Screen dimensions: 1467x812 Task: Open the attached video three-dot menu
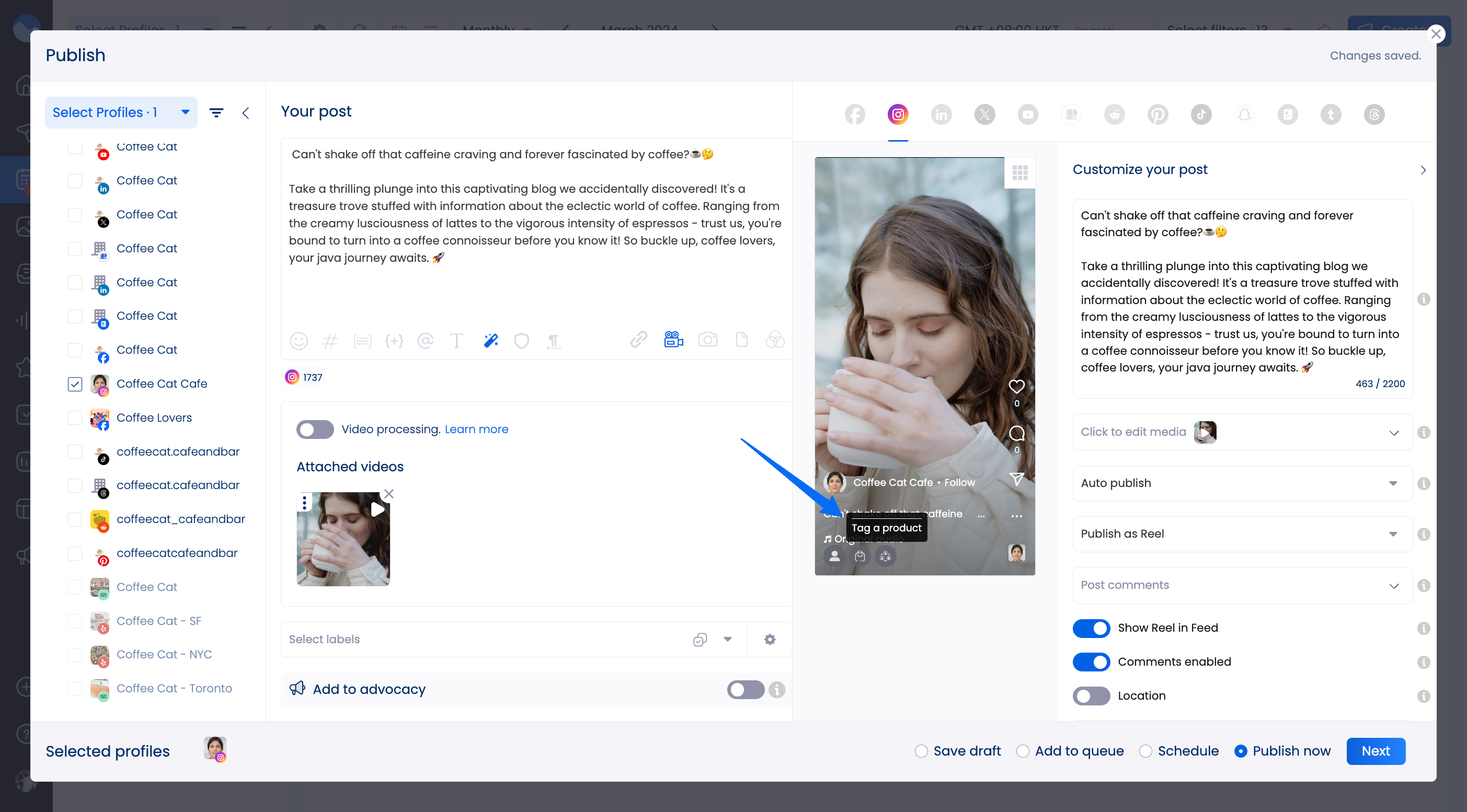tap(305, 503)
